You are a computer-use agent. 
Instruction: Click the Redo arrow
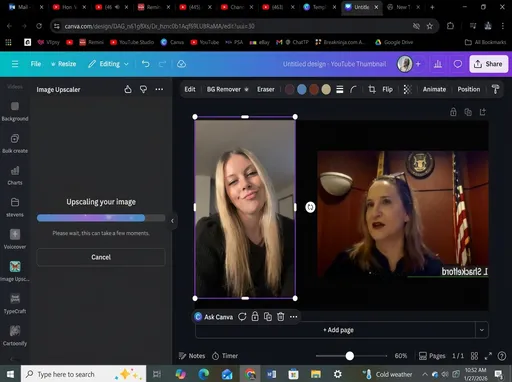point(162,64)
